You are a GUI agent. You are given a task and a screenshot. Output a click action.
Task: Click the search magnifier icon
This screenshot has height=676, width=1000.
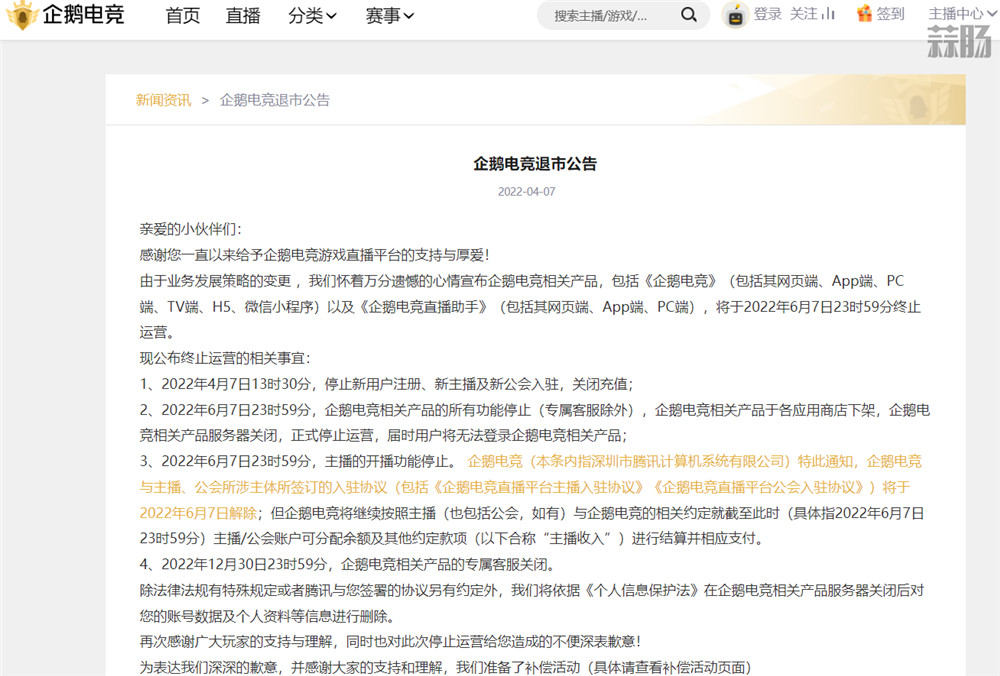pos(689,15)
